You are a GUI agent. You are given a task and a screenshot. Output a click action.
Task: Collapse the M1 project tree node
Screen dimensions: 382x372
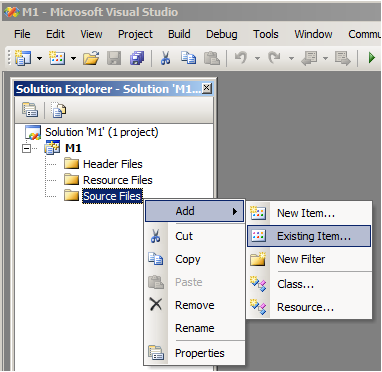[26, 148]
